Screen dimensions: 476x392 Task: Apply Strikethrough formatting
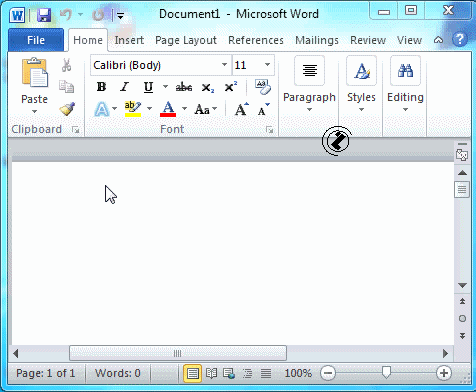pyautogui.click(x=184, y=88)
